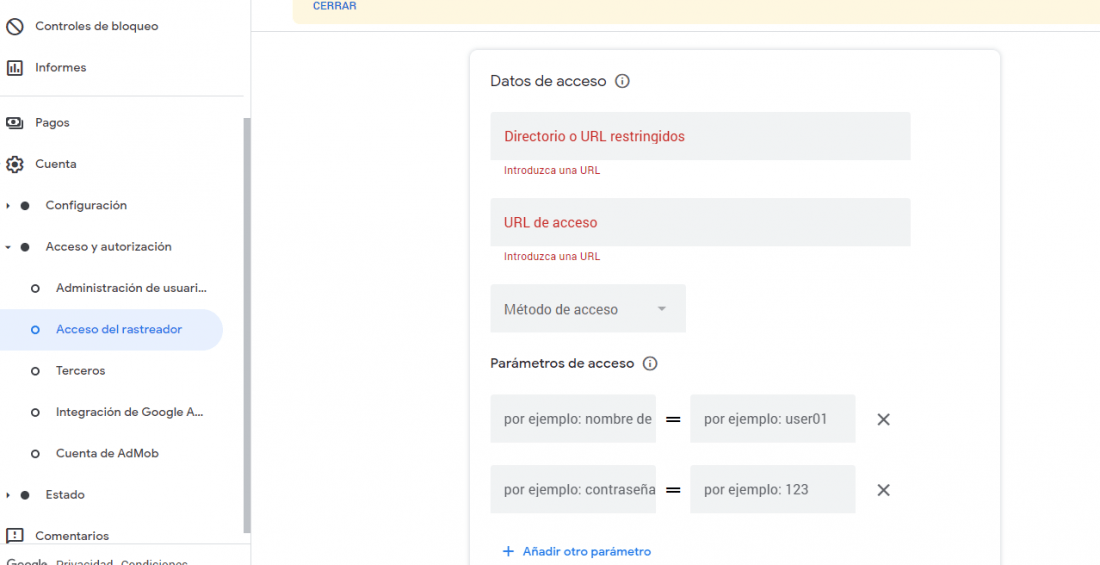This screenshot has width=1100, height=565.
Task: Click Añadir otro parámetro link
Action: (586, 552)
